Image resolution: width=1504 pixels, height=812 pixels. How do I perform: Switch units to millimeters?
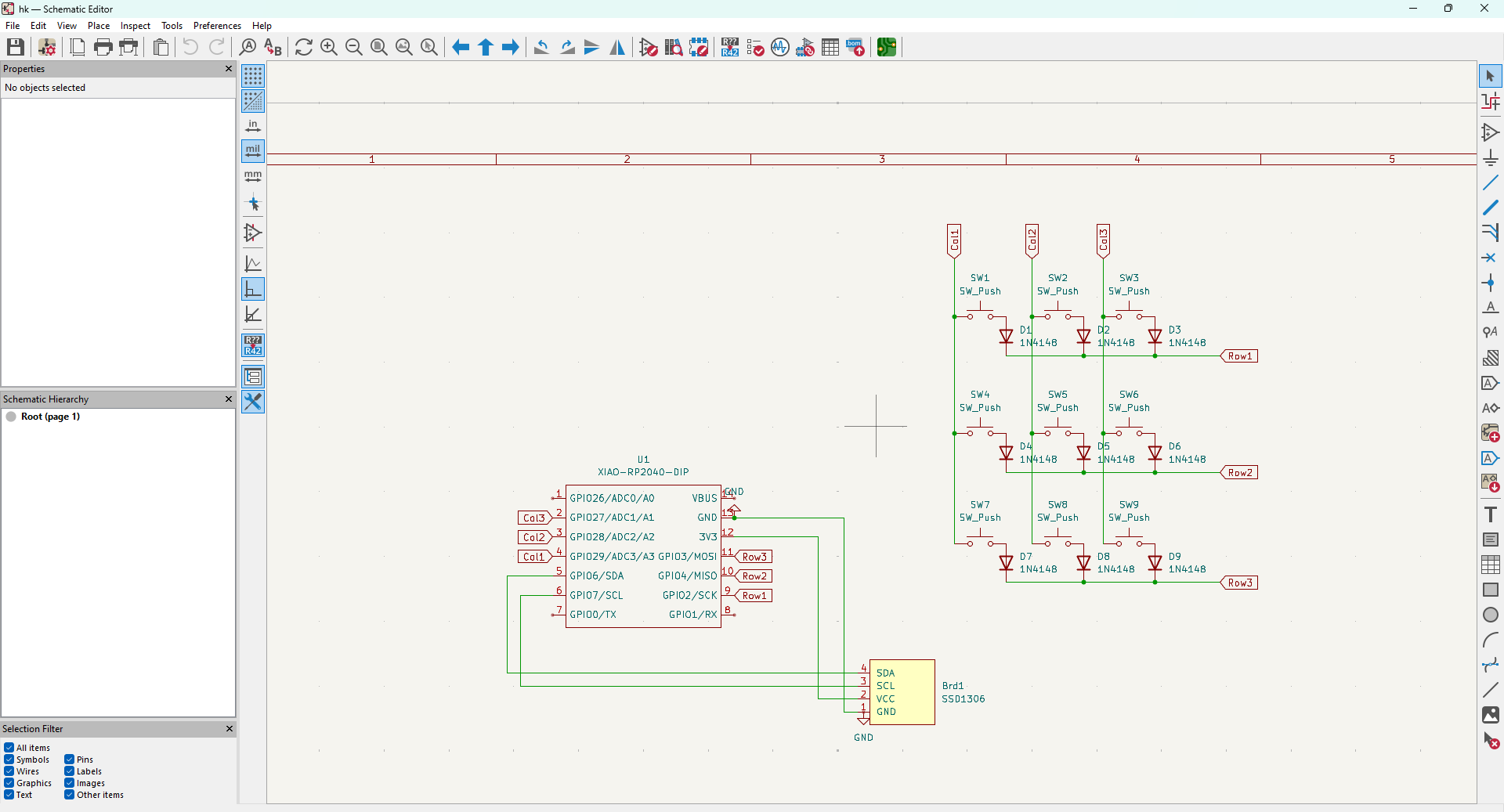coord(253,176)
